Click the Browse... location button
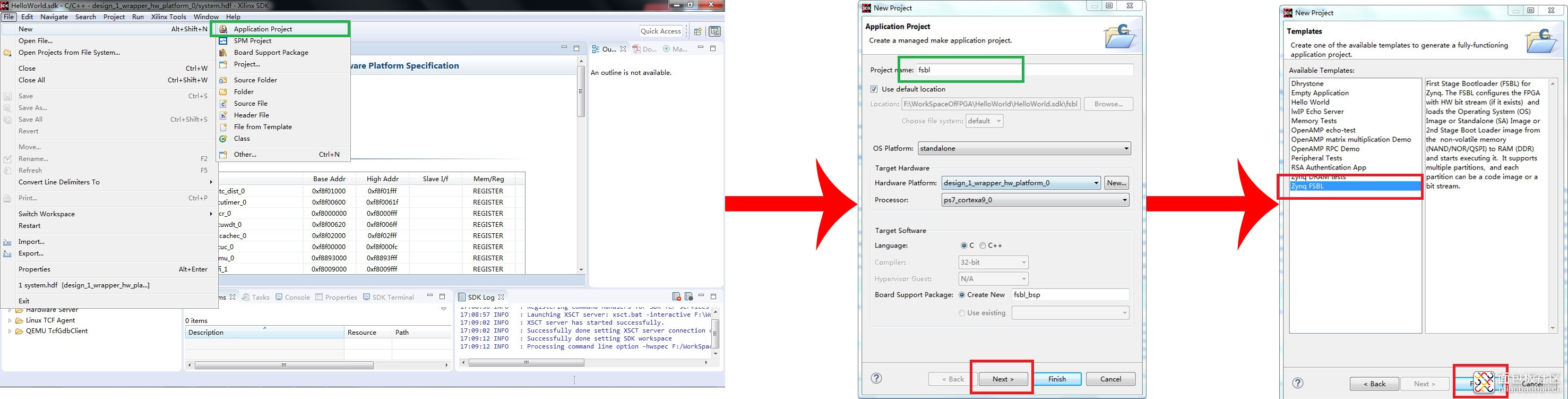 1108,104
